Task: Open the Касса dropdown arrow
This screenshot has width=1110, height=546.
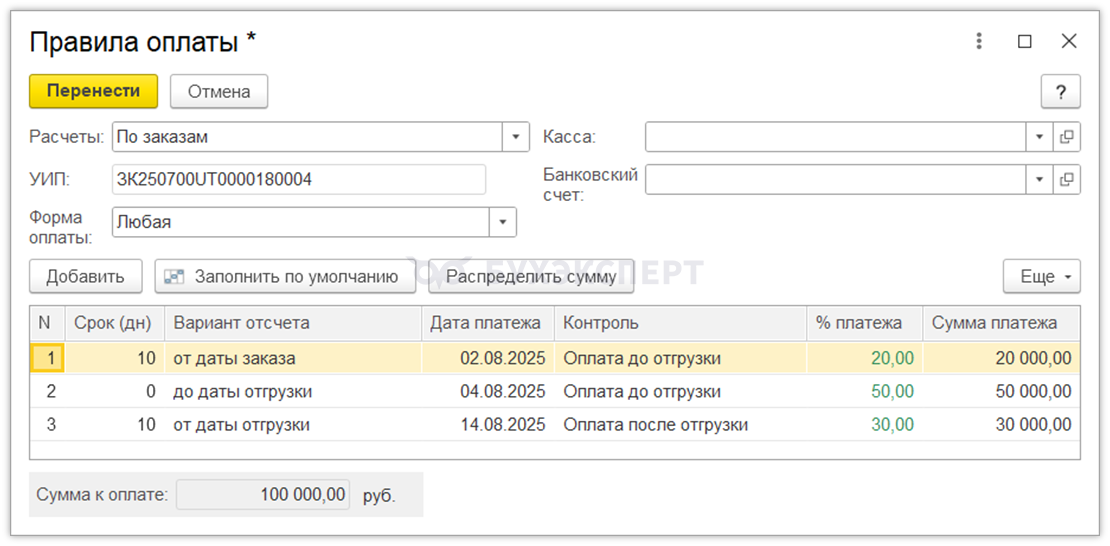Action: pyautogui.click(x=1039, y=137)
